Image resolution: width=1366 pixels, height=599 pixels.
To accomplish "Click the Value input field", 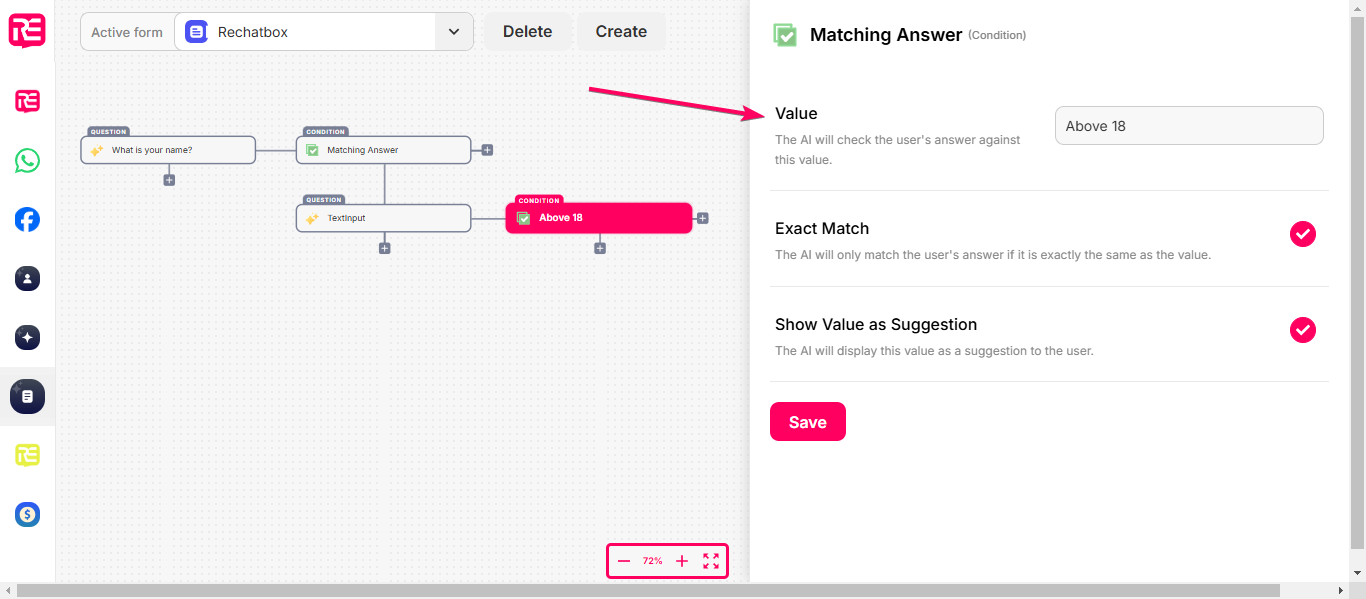I will point(1189,126).
